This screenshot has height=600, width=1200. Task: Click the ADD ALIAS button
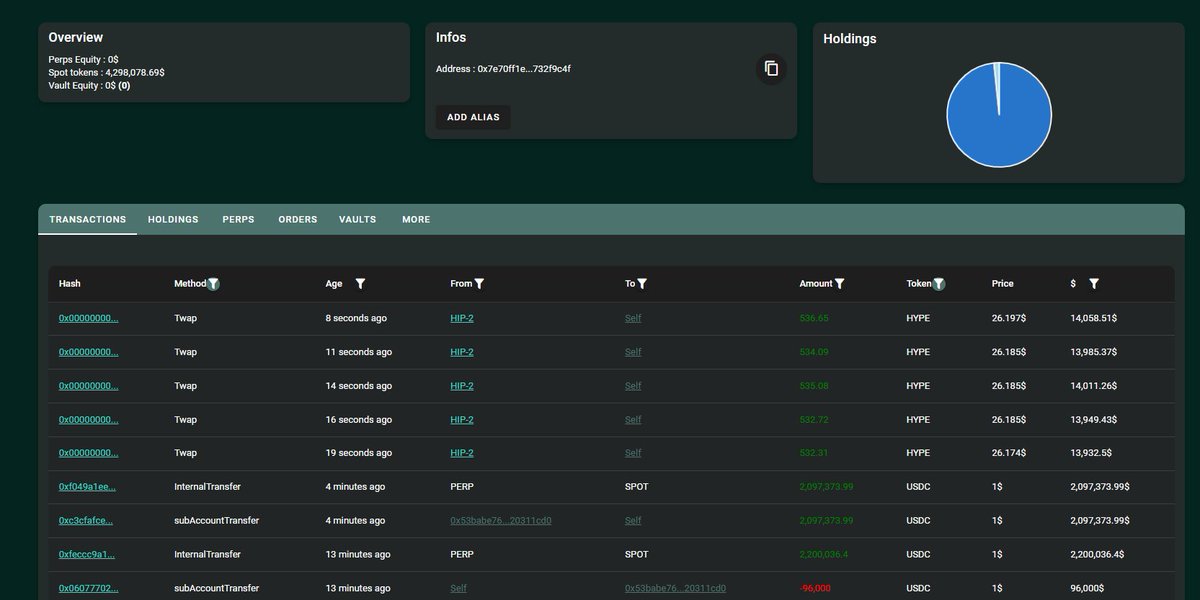473,117
